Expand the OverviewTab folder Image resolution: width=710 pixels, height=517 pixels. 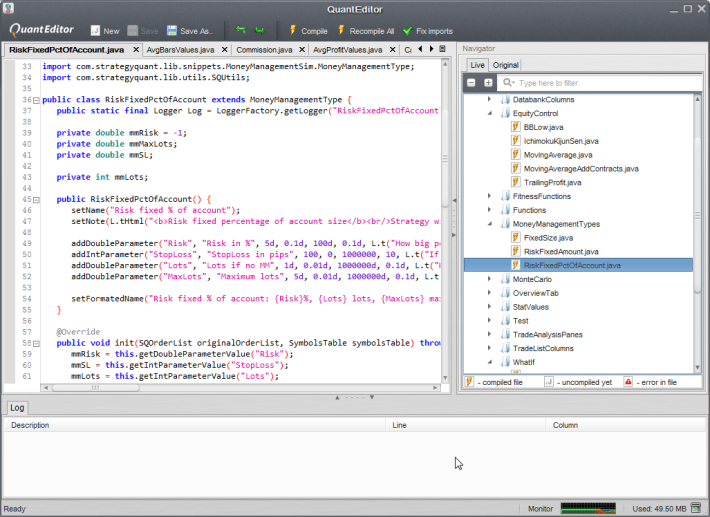coord(489,293)
